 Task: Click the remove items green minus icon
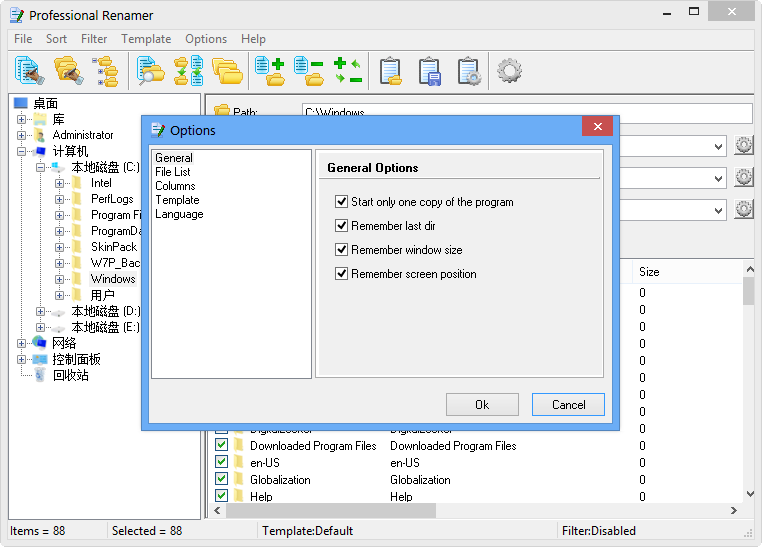point(309,71)
